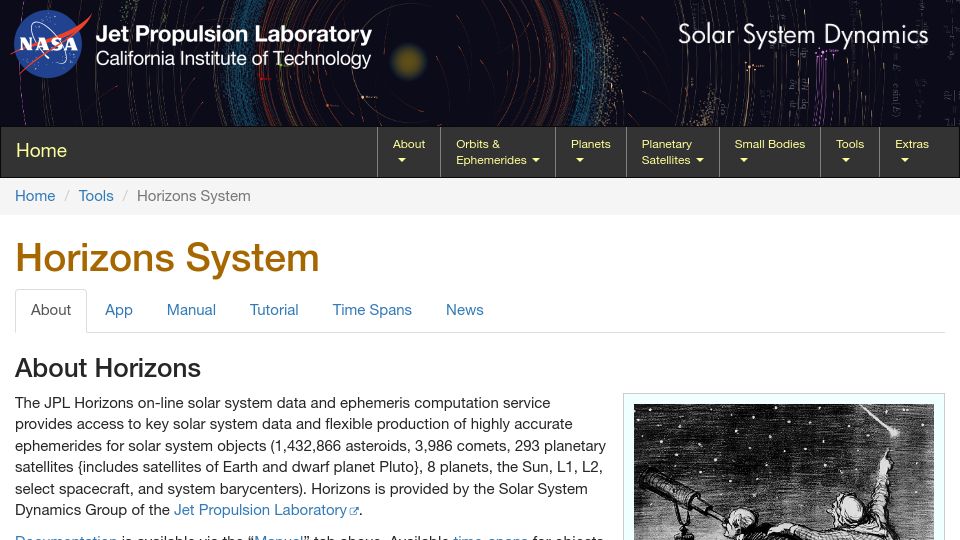This screenshot has width=960, height=540.
Task: Click the astronomer telescope illustration
Action: pyautogui.click(x=784, y=472)
